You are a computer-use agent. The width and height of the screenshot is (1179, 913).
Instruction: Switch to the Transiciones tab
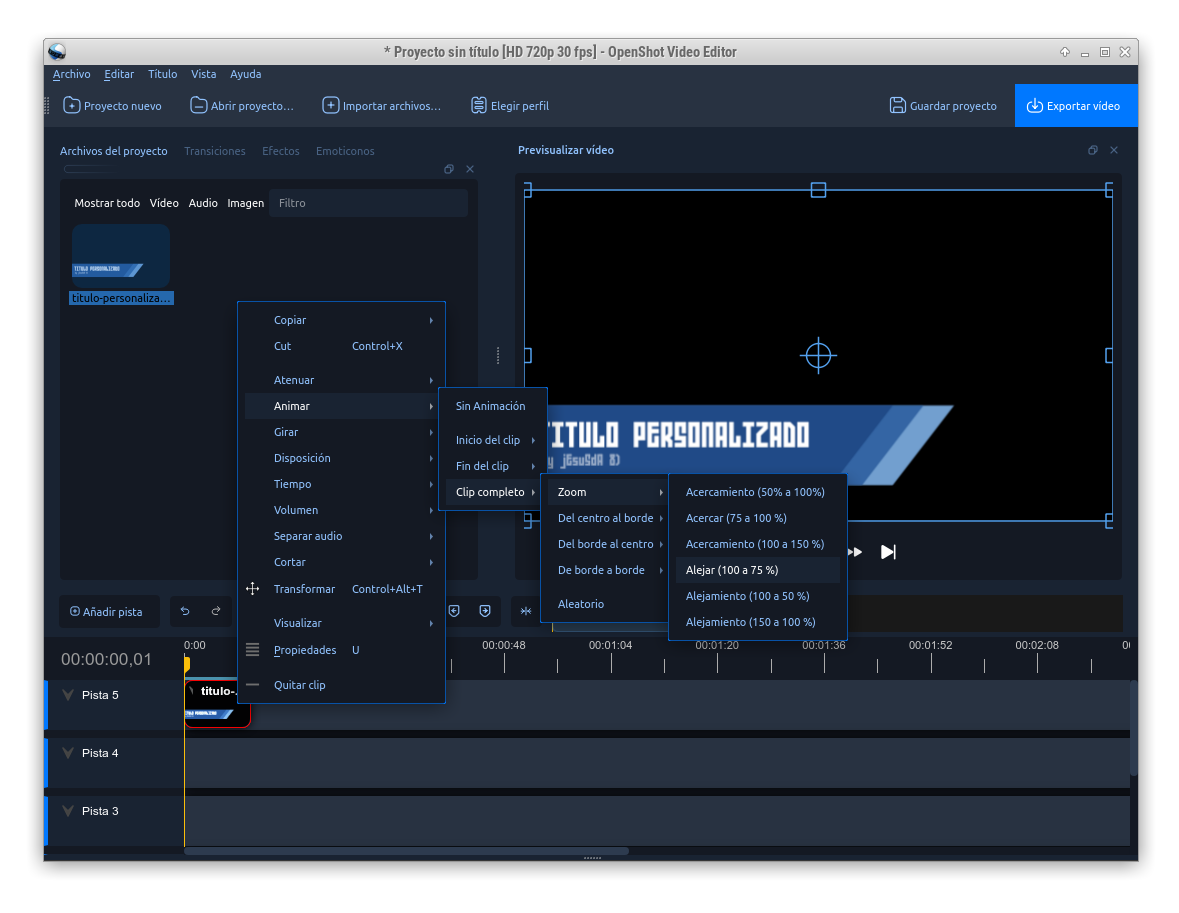coord(214,151)
